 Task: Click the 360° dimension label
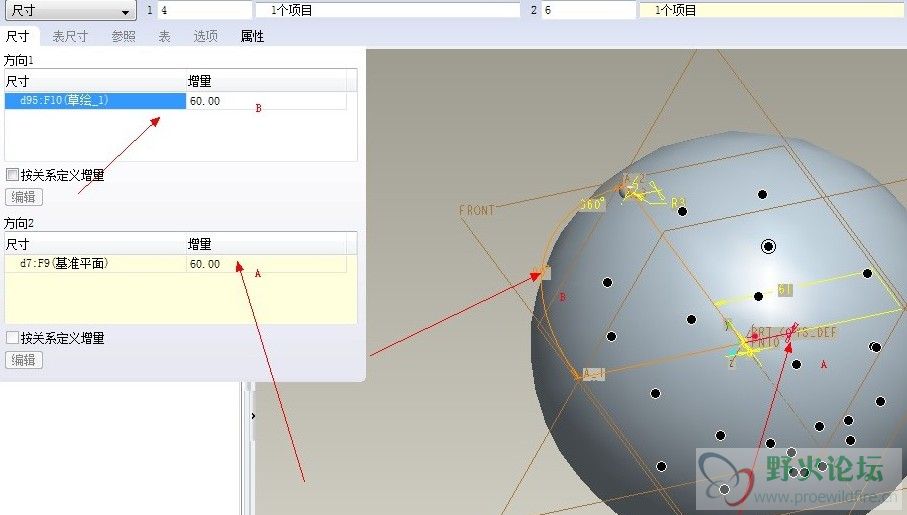pos(592,204)
